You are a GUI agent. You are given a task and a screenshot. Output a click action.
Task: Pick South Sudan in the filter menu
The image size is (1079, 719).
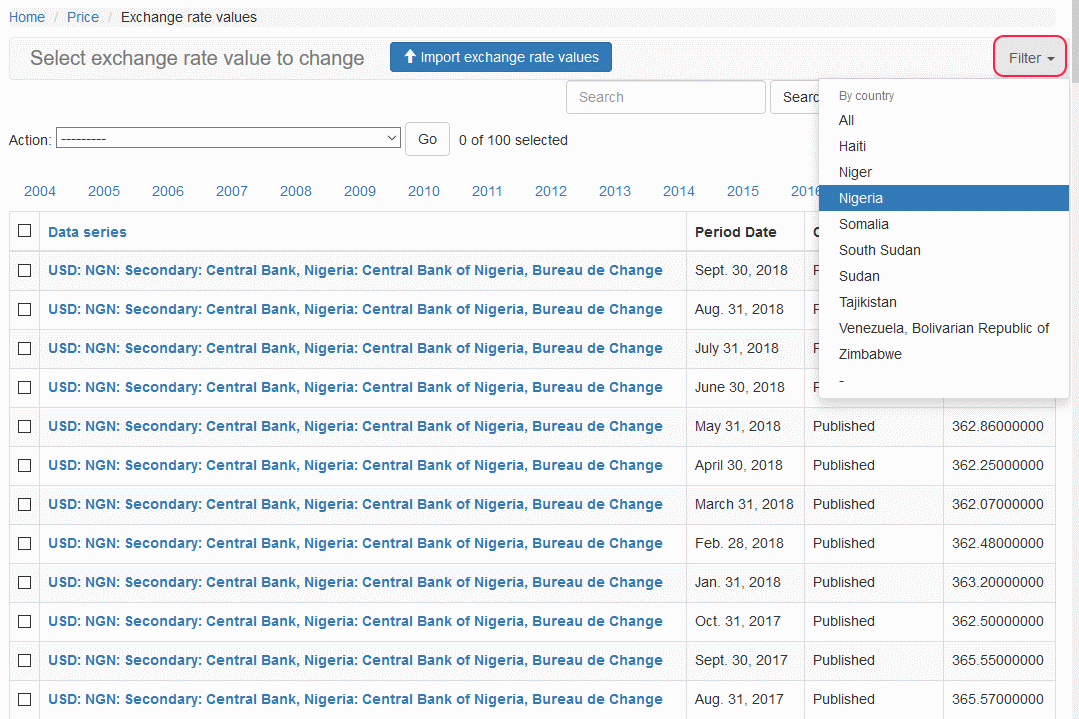point(879,250)
